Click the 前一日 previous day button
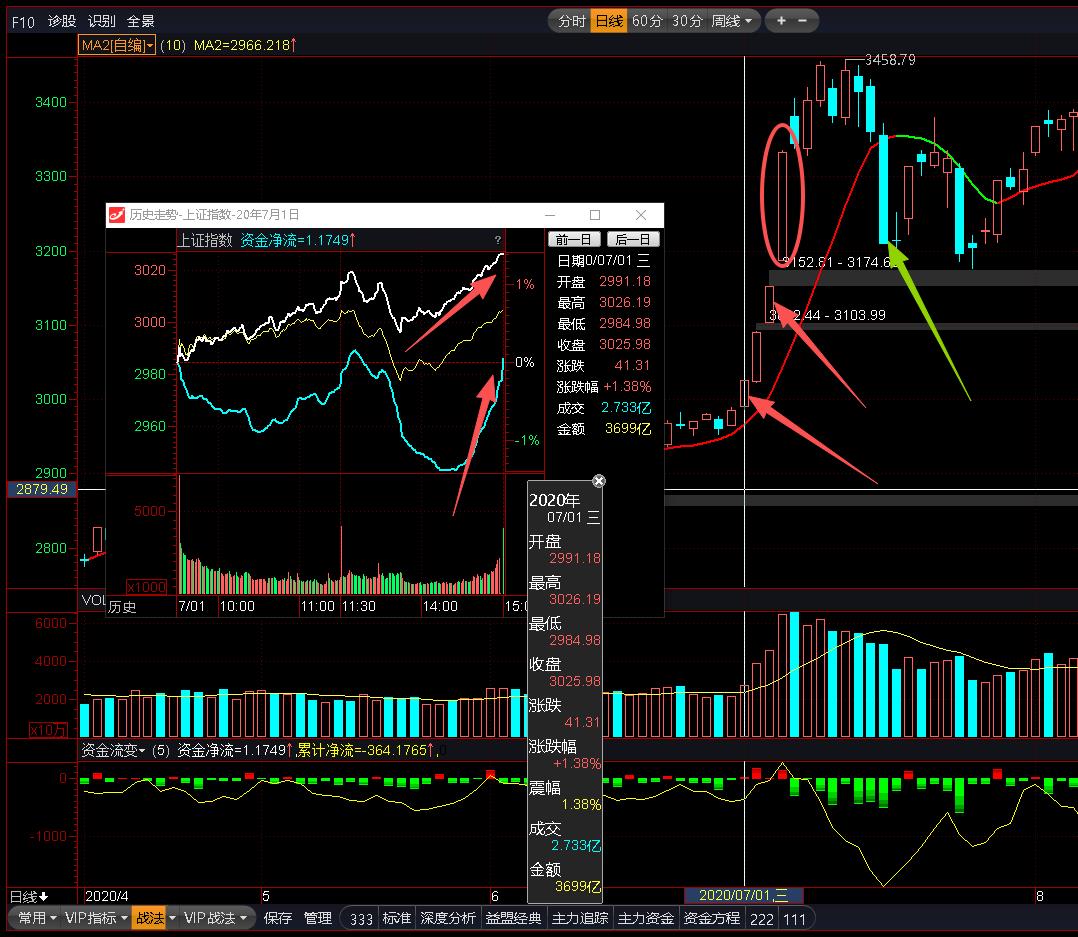Image resolution: width=1078 pixels, height=937 pixels. coord(575,239)
